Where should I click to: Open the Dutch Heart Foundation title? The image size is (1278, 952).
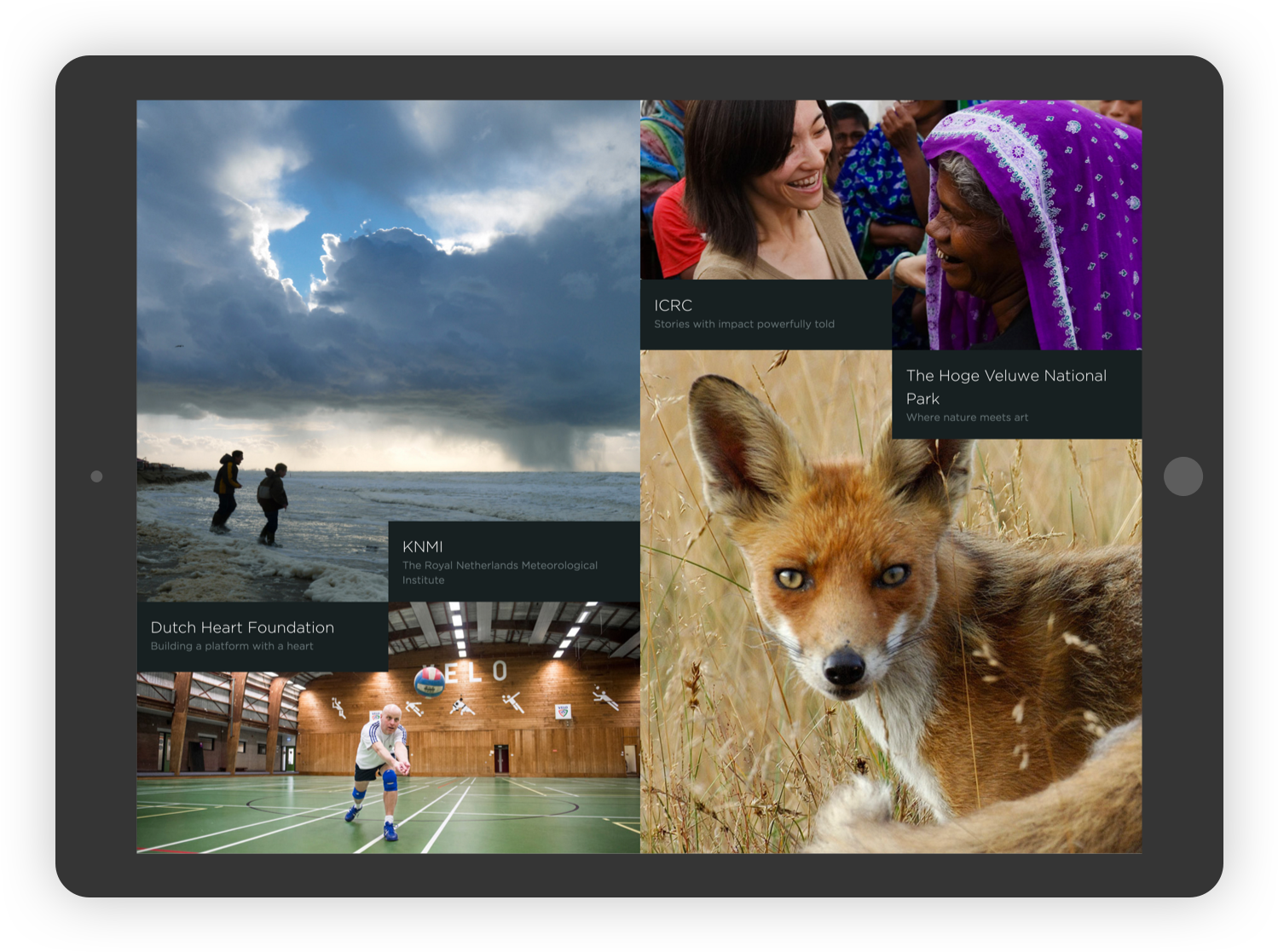click(x=242, y=628)
